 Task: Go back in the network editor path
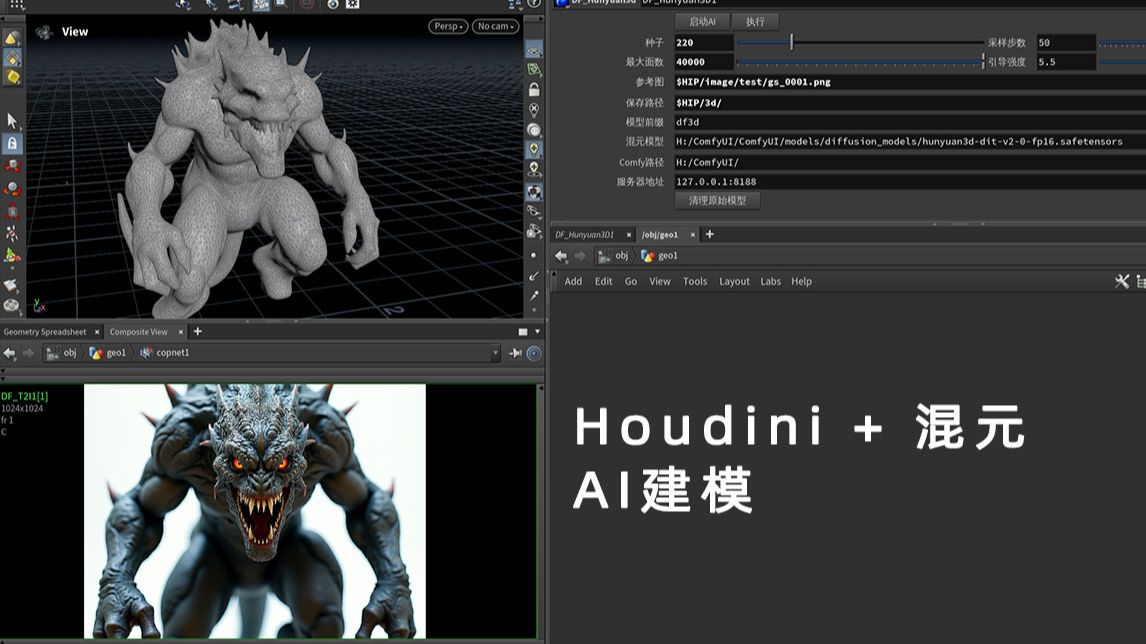(561, 256)
